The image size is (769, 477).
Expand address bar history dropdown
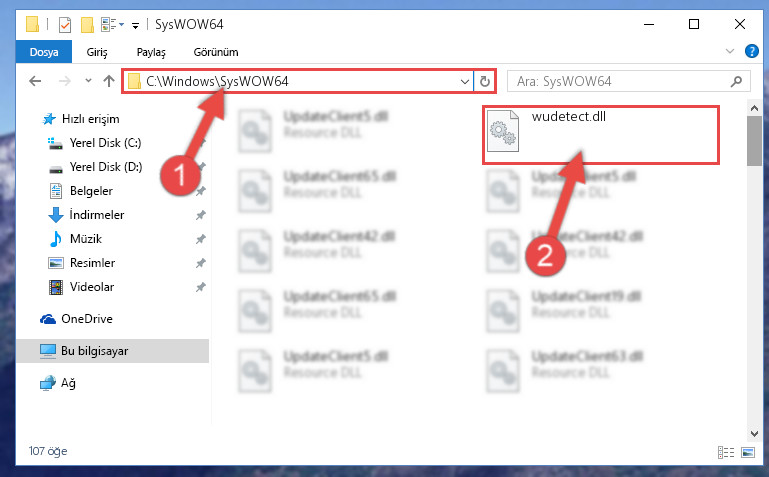coord(464,81)
